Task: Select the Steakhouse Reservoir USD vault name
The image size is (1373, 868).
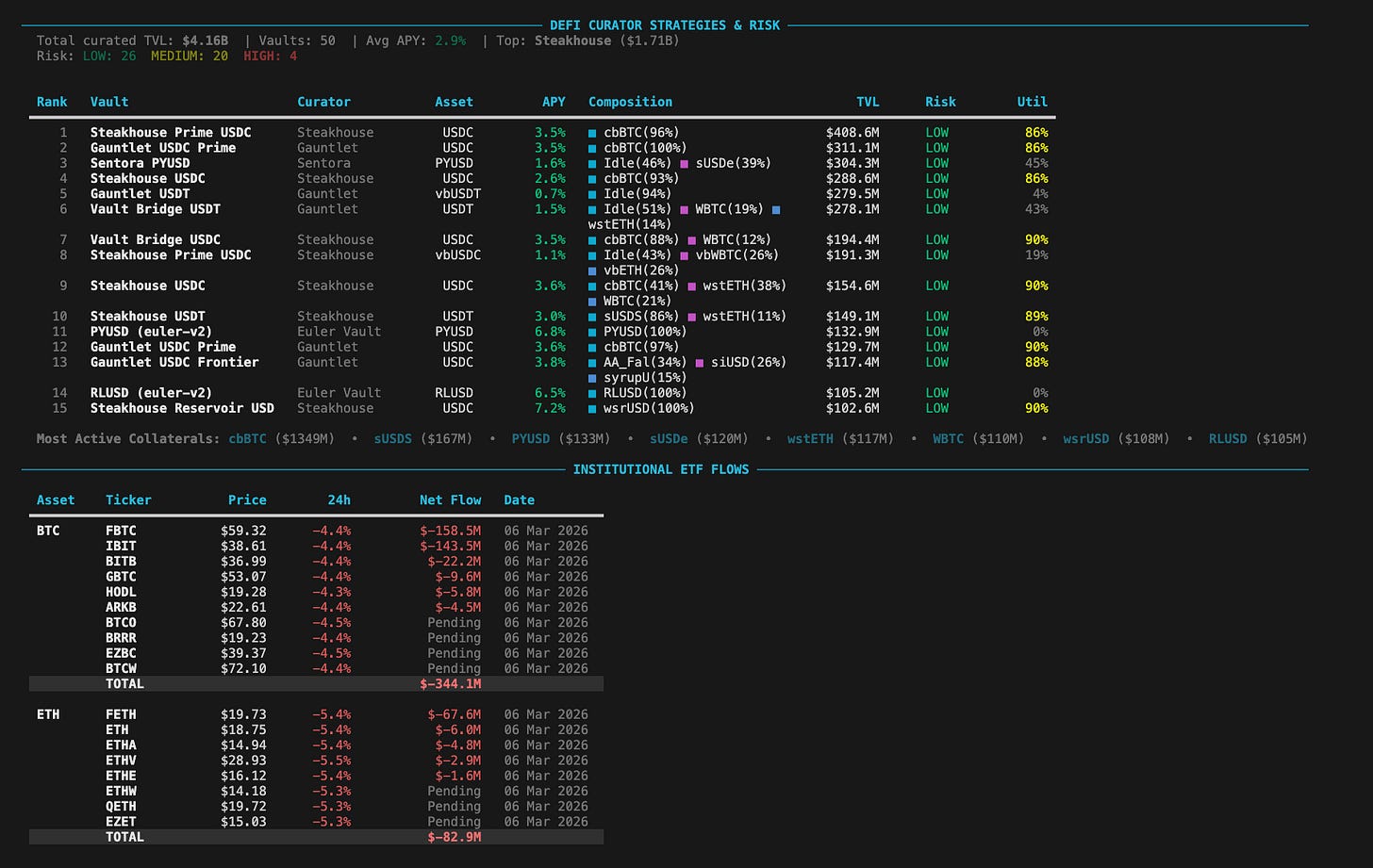Action: click(182, 408)
